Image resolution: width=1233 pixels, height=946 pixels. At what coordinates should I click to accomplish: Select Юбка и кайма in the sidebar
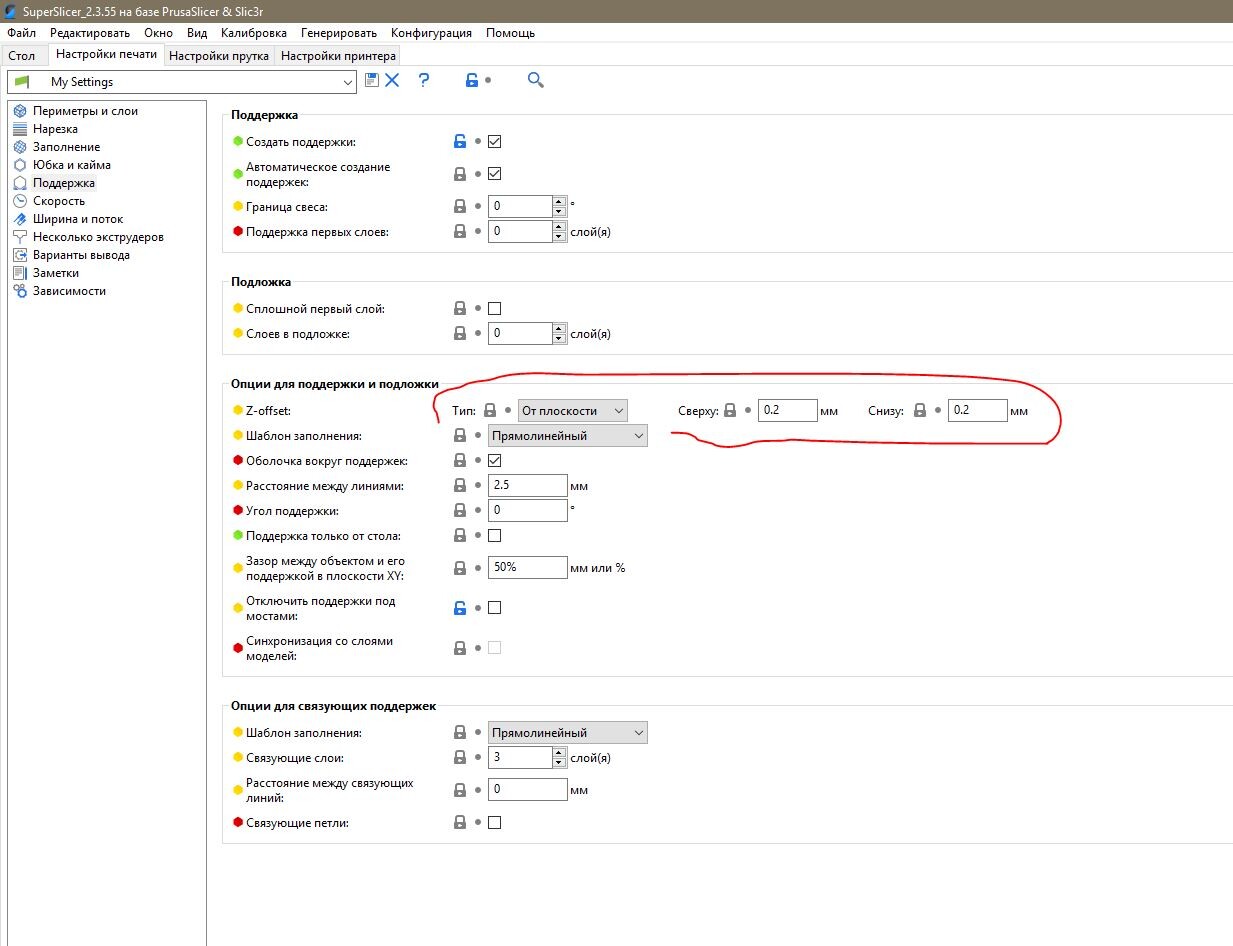point(71,165)
